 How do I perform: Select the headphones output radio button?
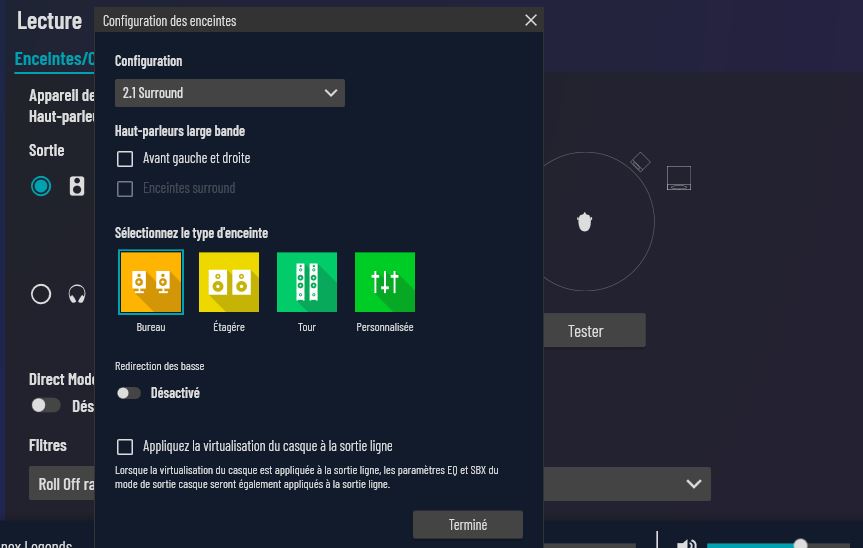click(41, 294)
